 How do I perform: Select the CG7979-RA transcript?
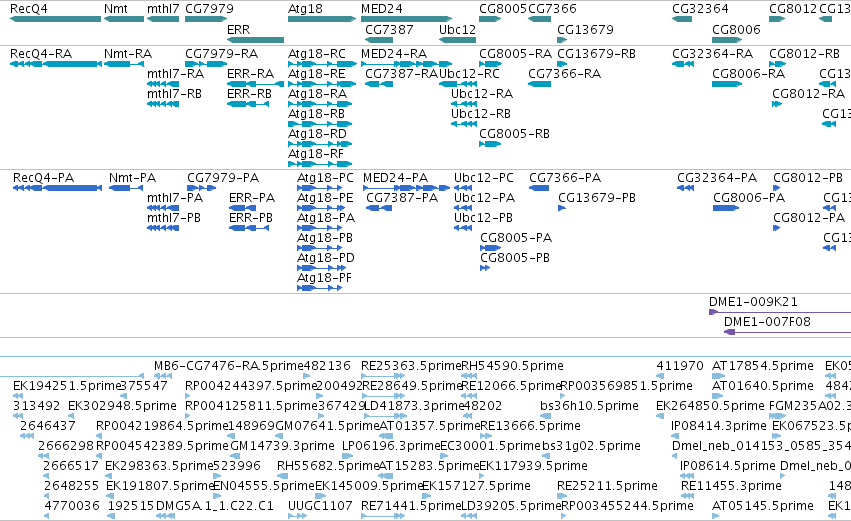pyautogui.click(x=206, y=64)
